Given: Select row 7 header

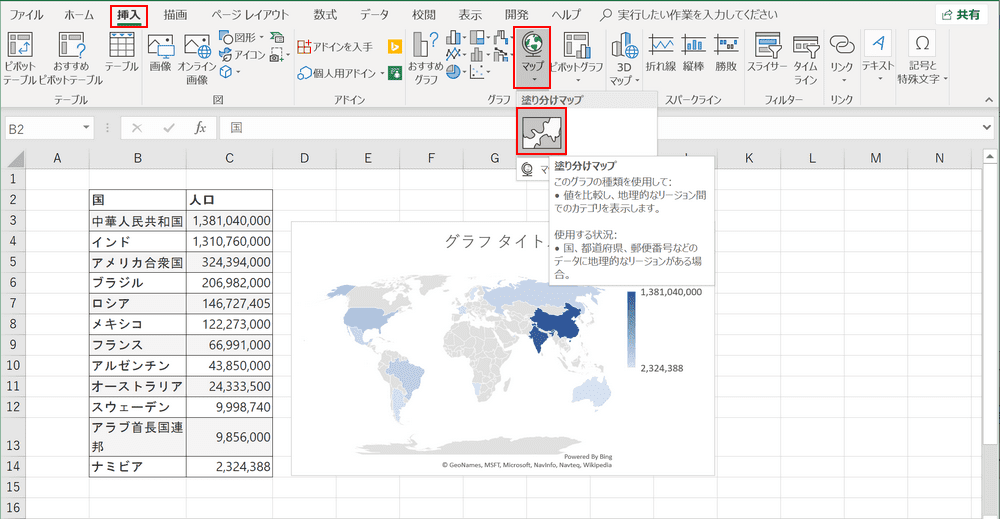Looking at the screenshot, I should point(13,303).
